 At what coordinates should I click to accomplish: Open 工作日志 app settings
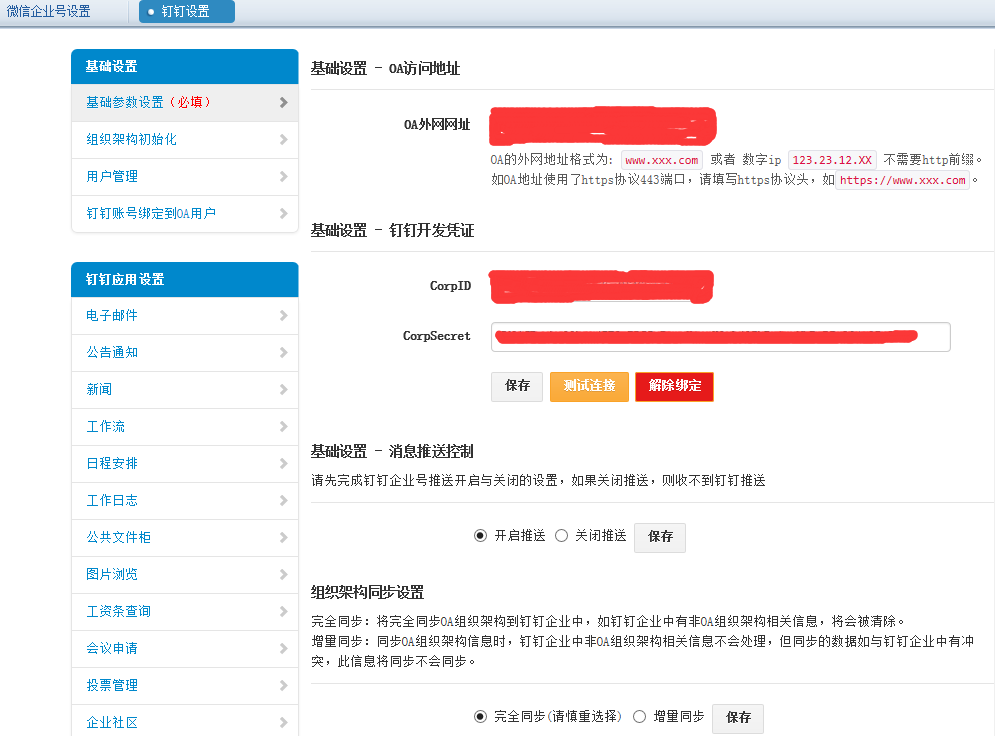point(185,500)
